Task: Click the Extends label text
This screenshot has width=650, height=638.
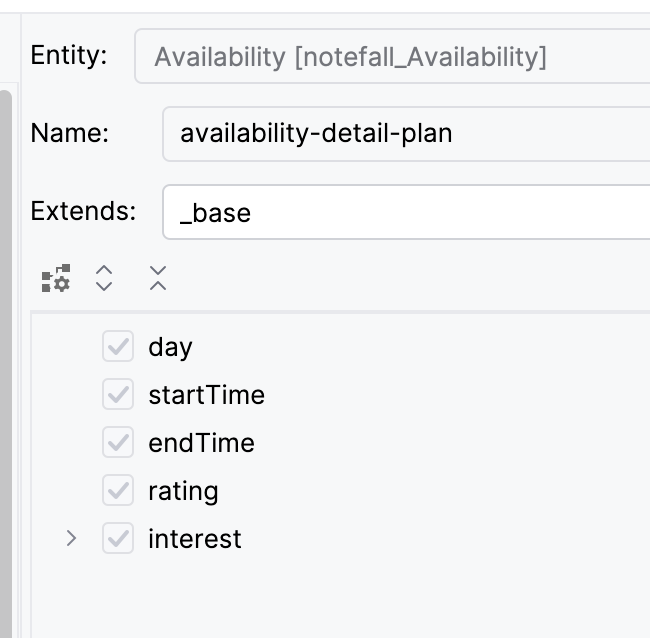Action: pyautogui.click(x=83, y=211)
